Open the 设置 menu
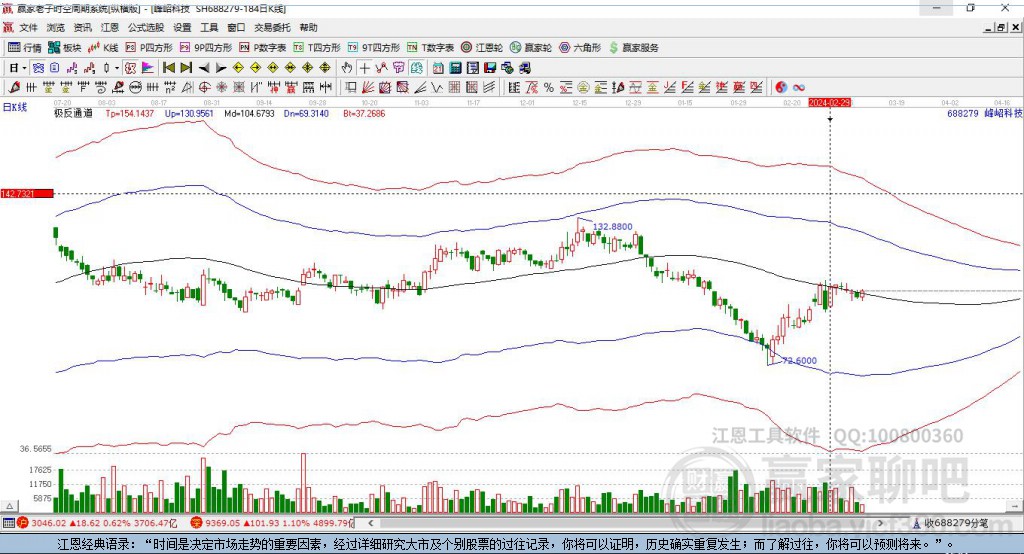1024x554 pixels. click(182, 27)
